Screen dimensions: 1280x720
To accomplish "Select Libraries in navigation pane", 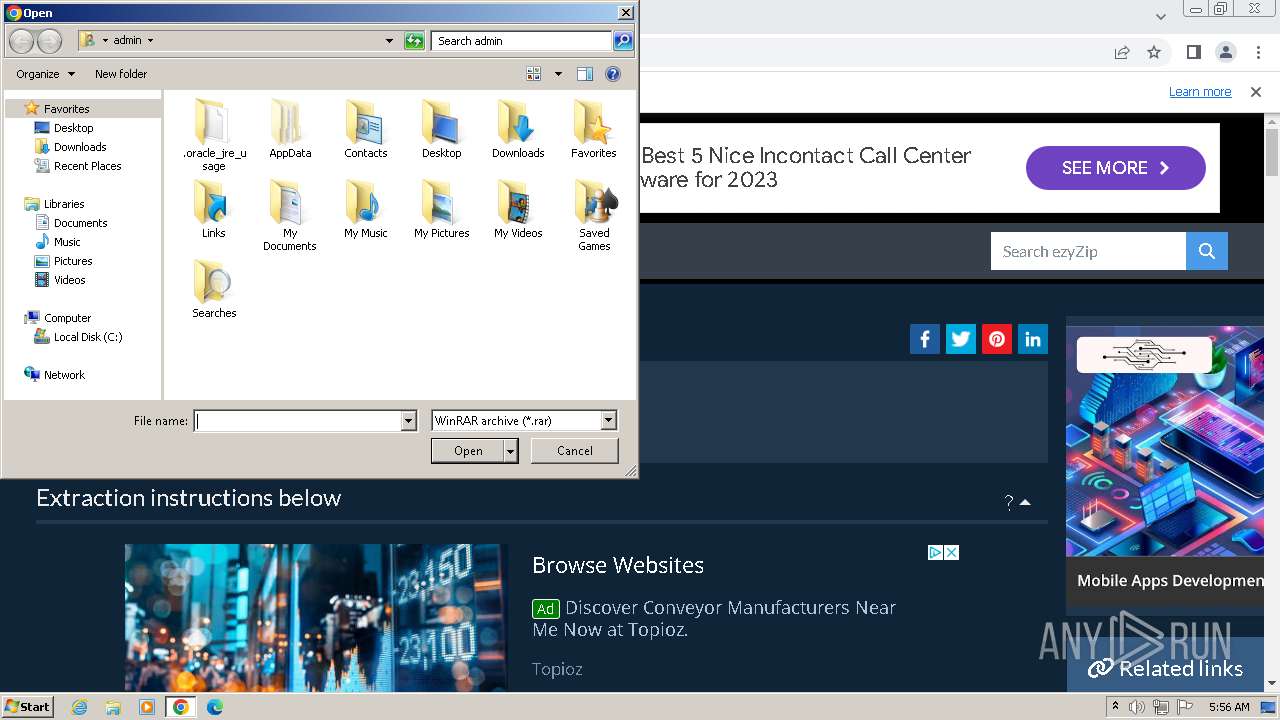I will [64, 204].
